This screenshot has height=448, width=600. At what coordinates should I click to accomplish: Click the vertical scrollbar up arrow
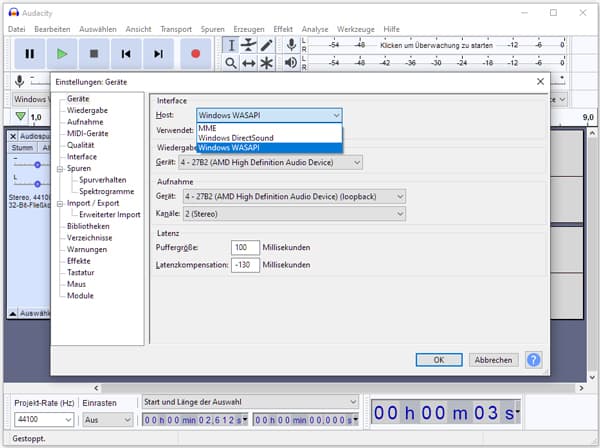pyautogui.click(x=592, y=133)
